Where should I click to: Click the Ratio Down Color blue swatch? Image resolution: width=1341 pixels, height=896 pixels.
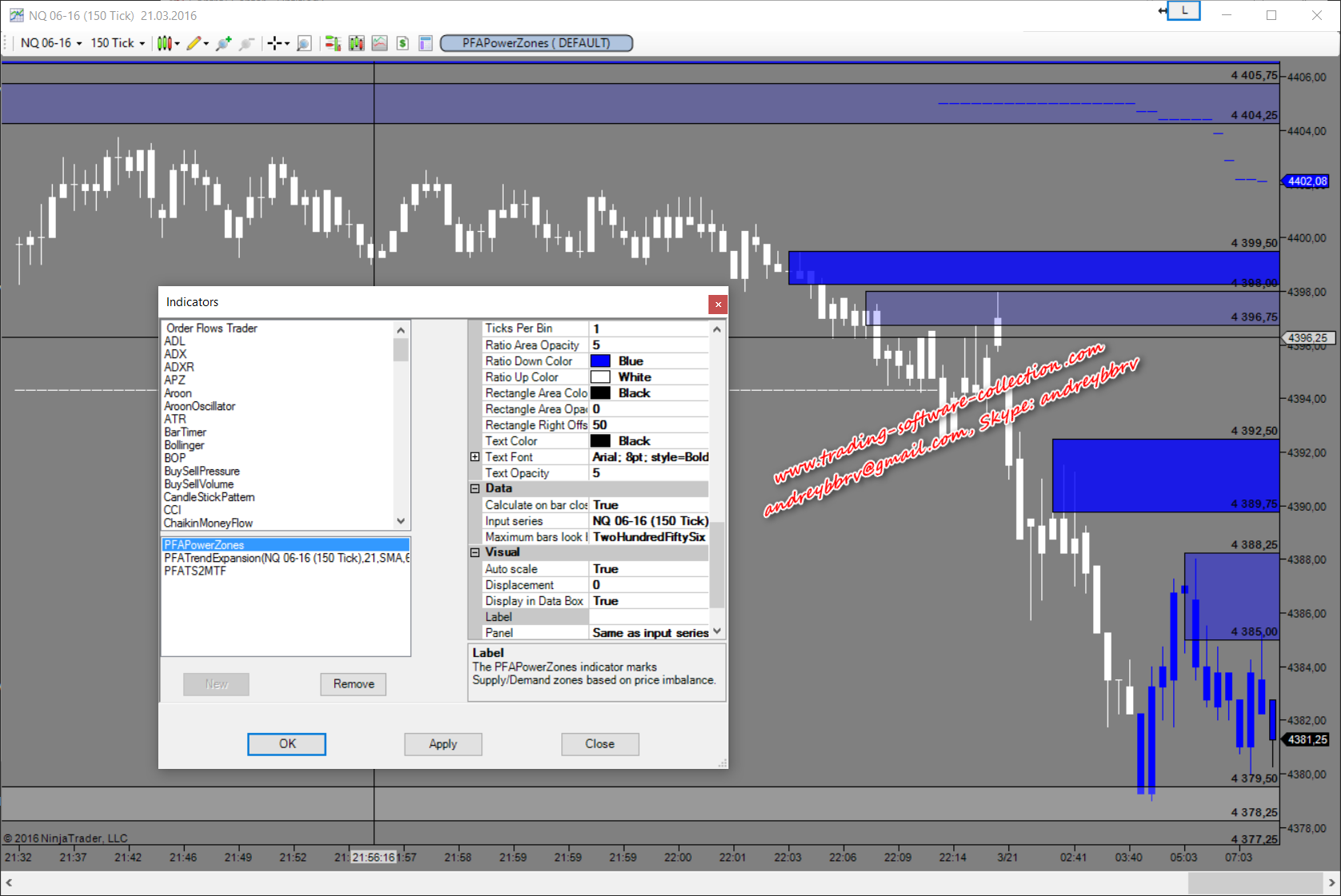tap(601, 361)
